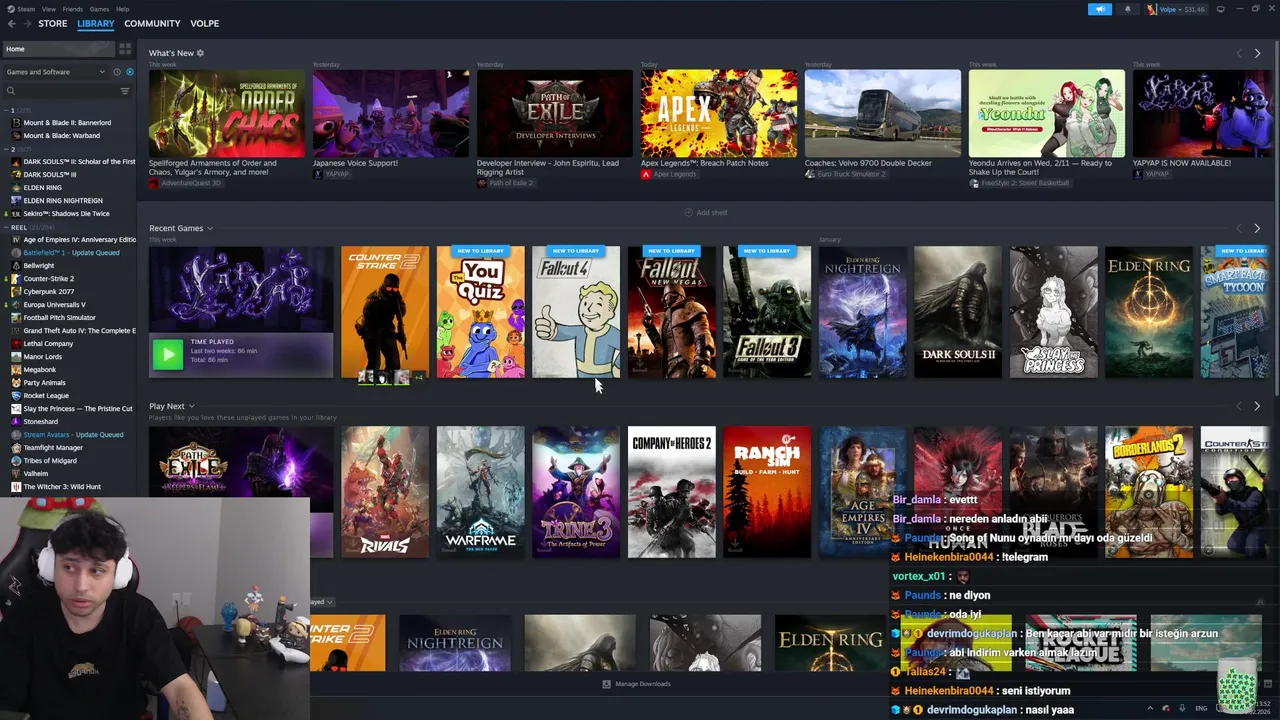Viewport: 1280px width, 720px height.
Task: Open the Play Next shelf dropdown
Action: (x=191, y=406)
